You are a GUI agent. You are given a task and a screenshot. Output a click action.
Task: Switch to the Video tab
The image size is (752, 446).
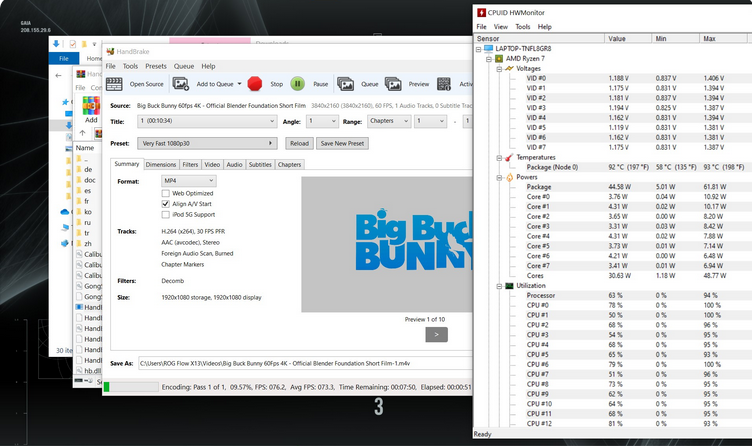tap(212, 164)
